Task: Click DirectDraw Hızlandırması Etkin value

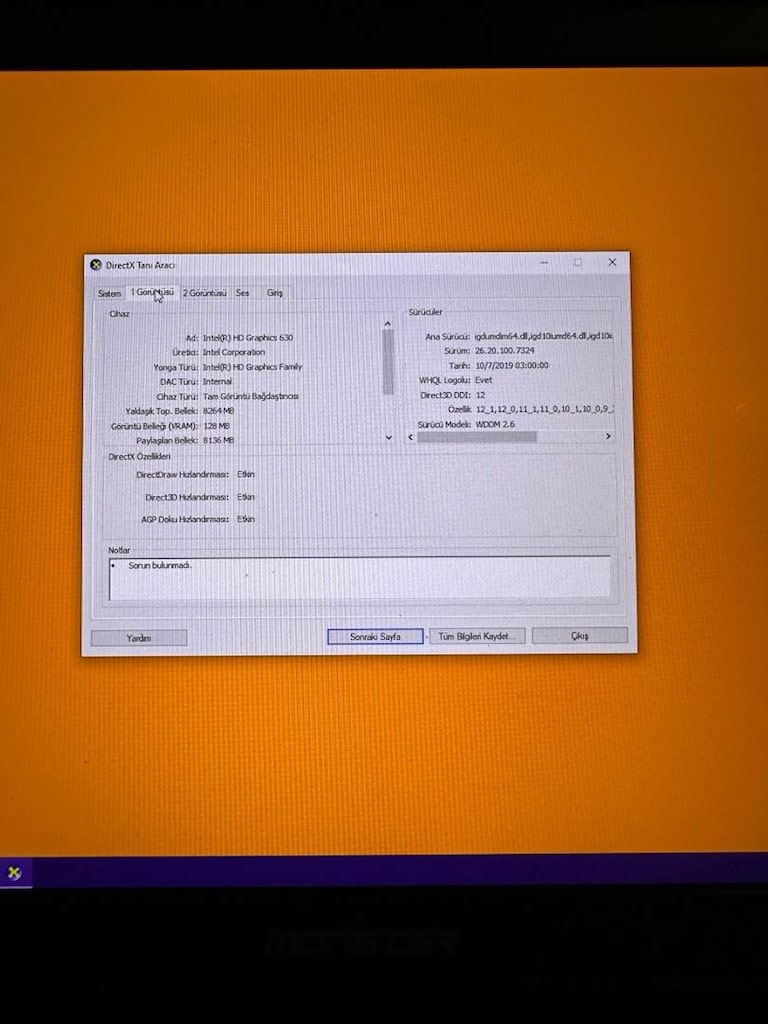Action: coord(246,475)
